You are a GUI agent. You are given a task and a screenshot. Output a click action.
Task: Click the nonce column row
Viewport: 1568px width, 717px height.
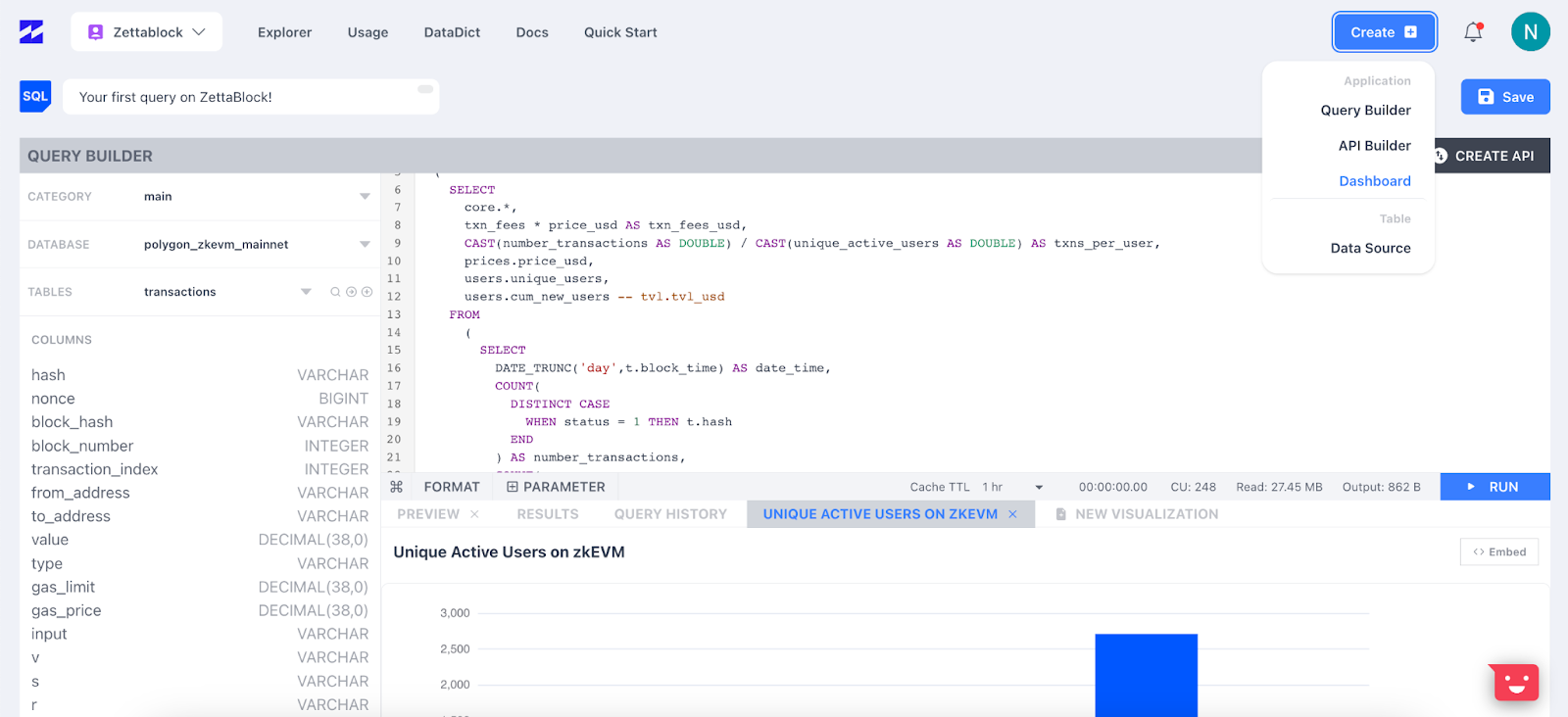point(200,399)
